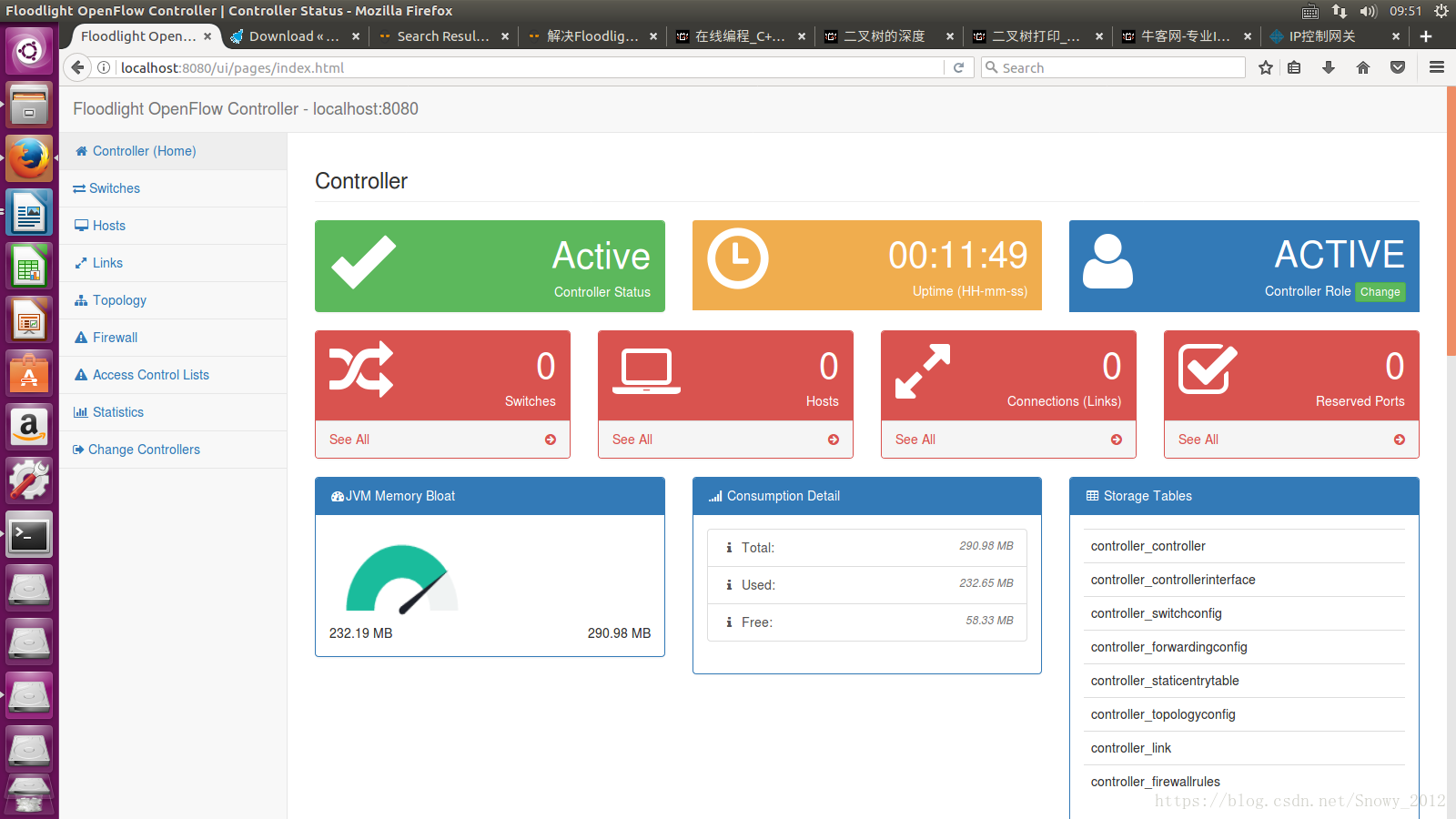Image resolution: width=1456 pixels, height=819 pixels.
Task: Click controller_switchconfig table row
Action: [1244, 613]
